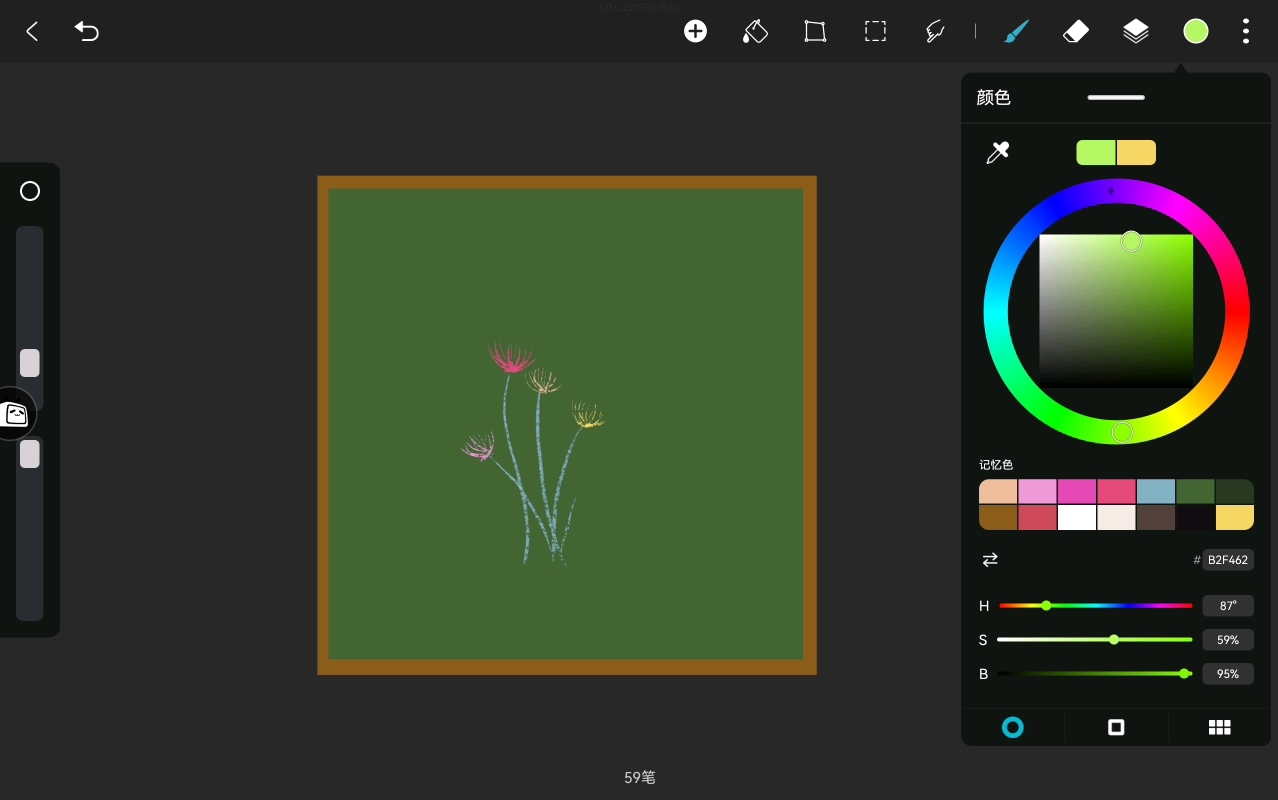Click the 记忆色 label
The width and height of the screenshot is (1278, 800).
point(996,465)
